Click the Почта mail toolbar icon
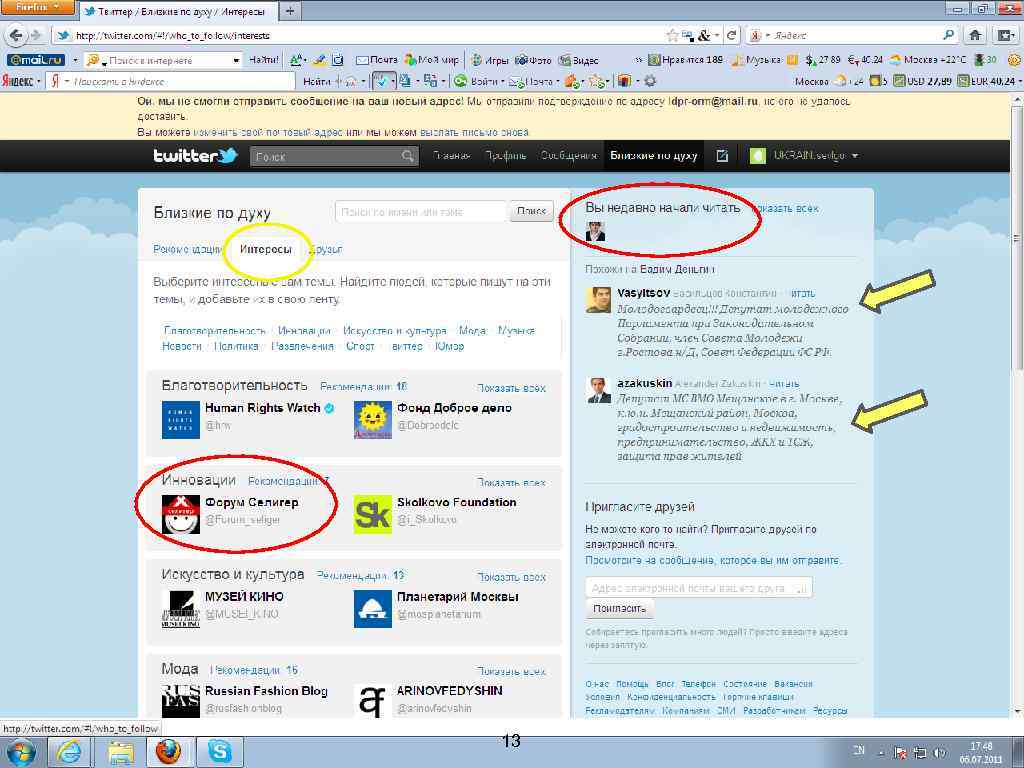Viewport: 1024px width, 768px height. click(x=377, y=60)
